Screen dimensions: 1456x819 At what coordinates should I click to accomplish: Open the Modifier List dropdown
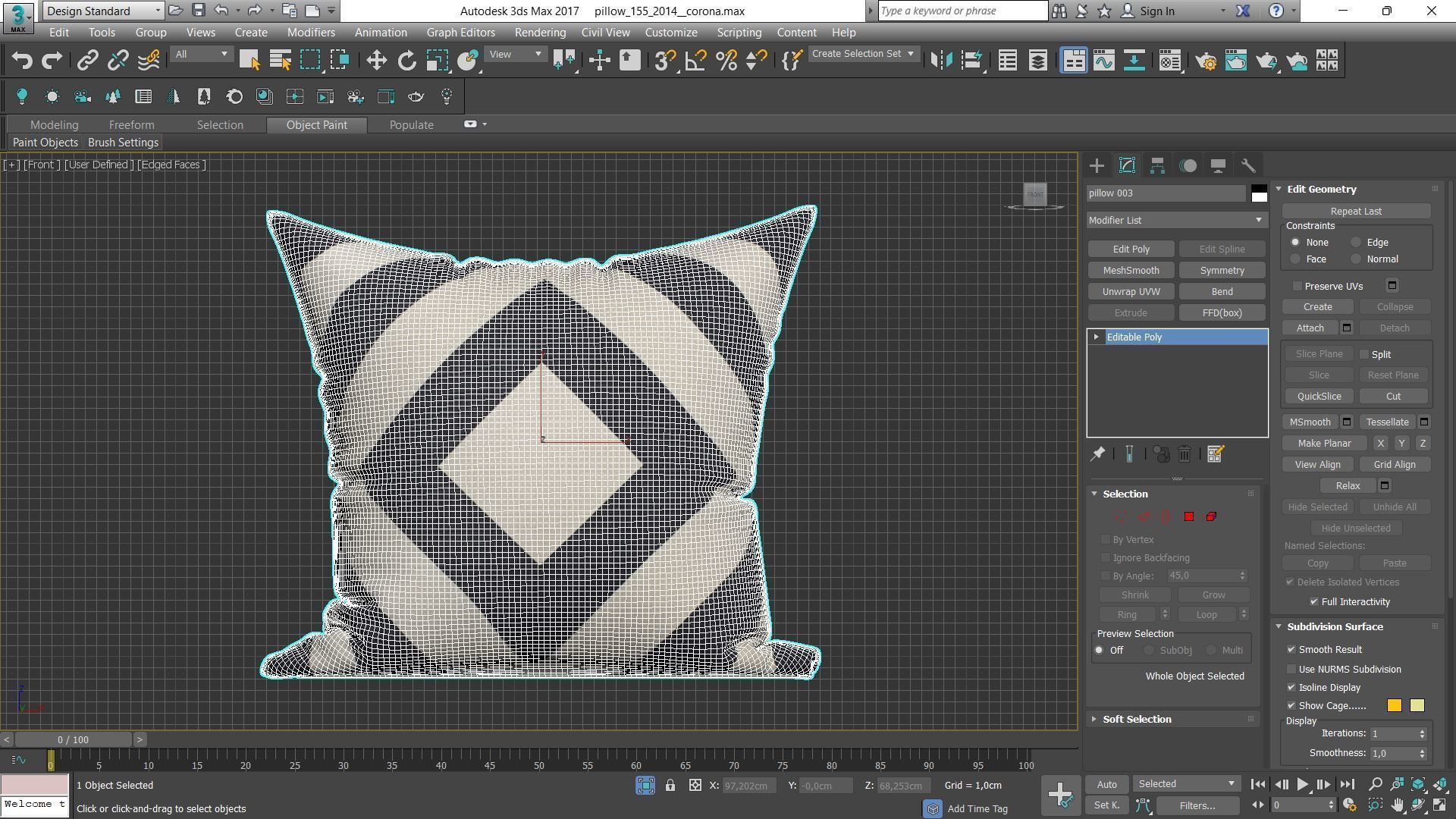coord(1177,221)
